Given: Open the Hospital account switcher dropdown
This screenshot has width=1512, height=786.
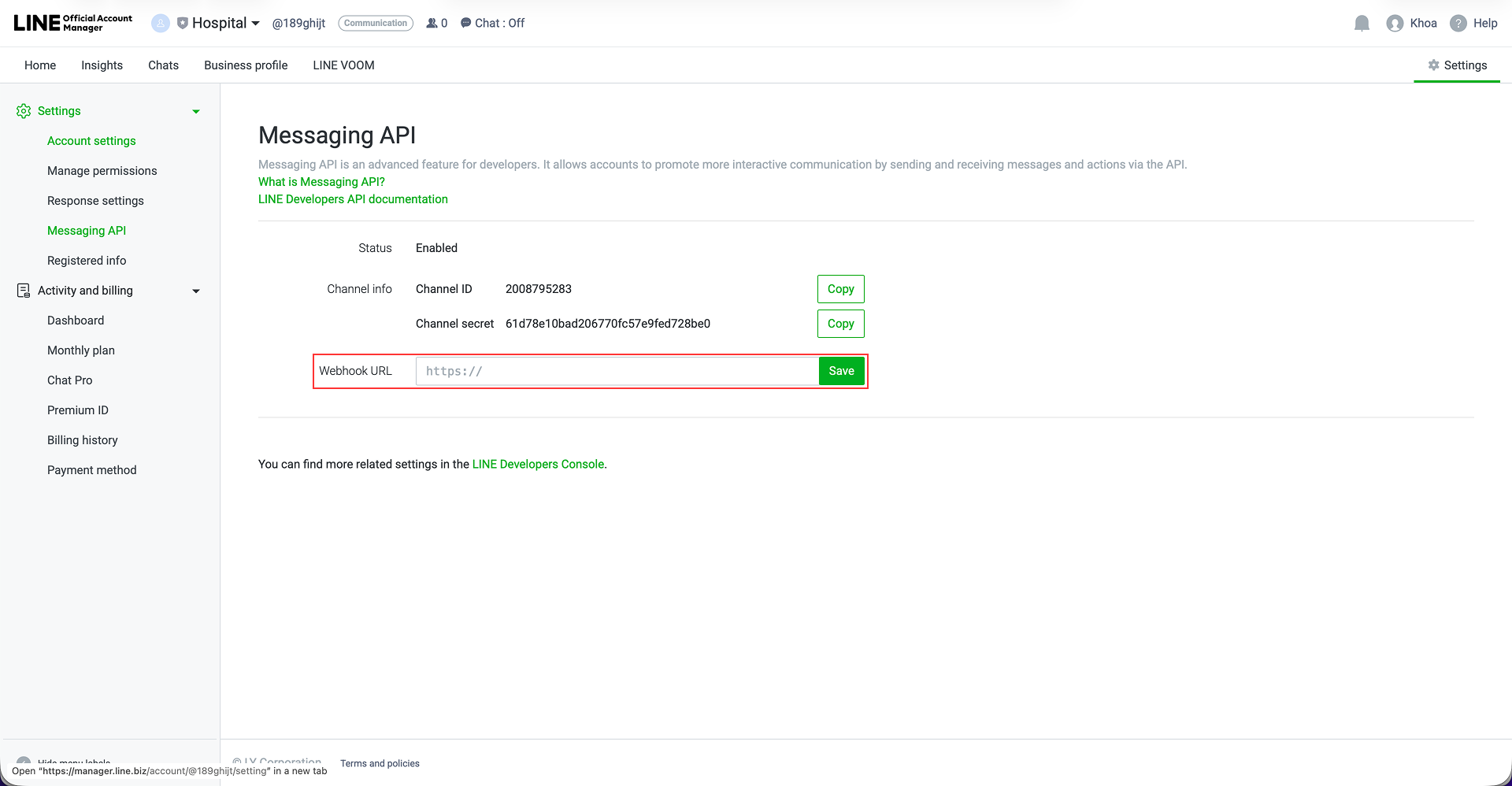Looking at the screenshot, I should pyautogui.click(x=255, y=23).
